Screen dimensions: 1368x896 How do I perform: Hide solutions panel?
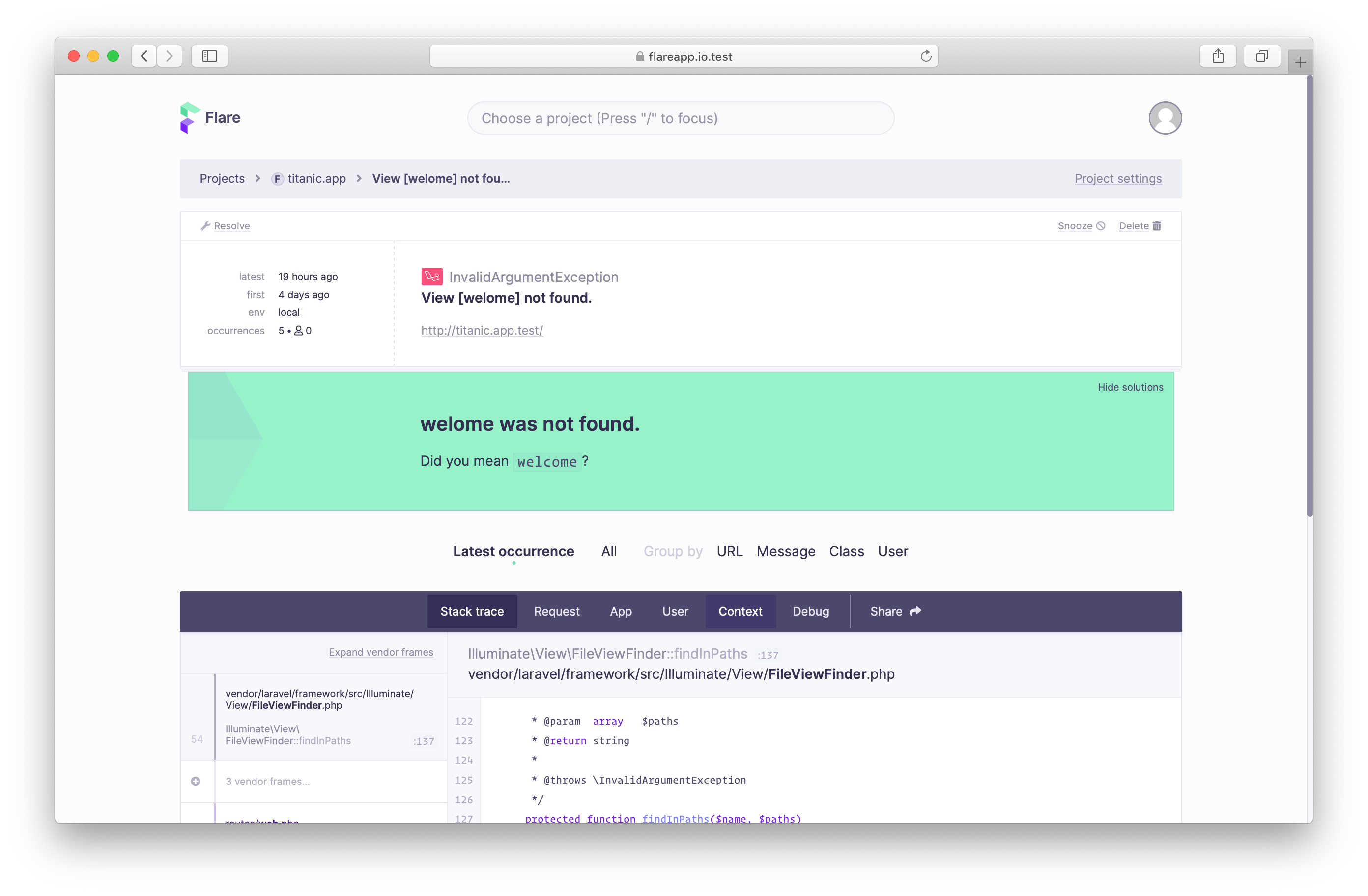pos(1130,388)
